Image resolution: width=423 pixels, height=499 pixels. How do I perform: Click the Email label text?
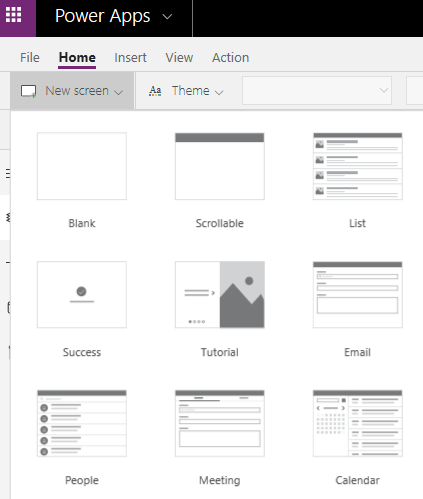coord(358,352)
